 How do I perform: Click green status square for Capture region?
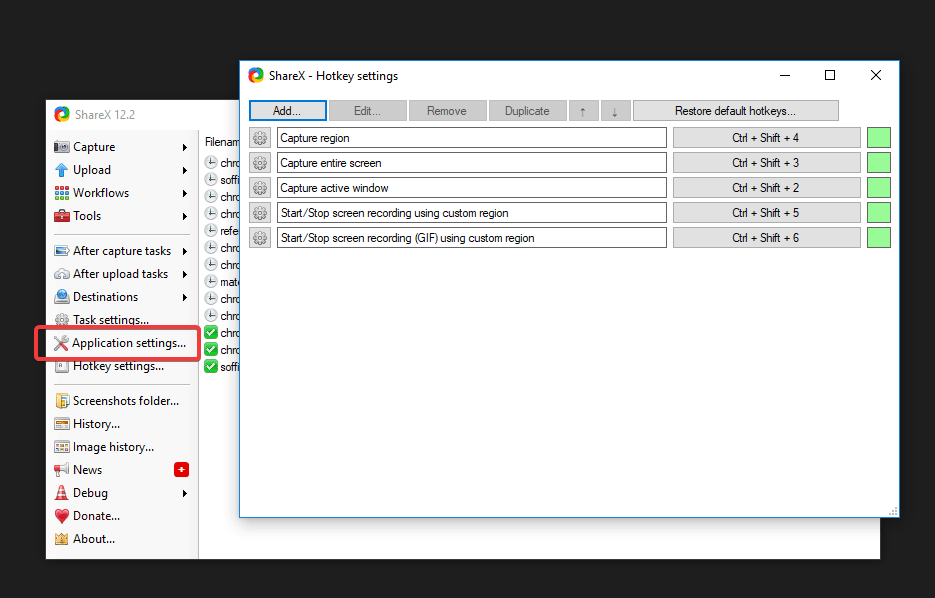[879, 138]
